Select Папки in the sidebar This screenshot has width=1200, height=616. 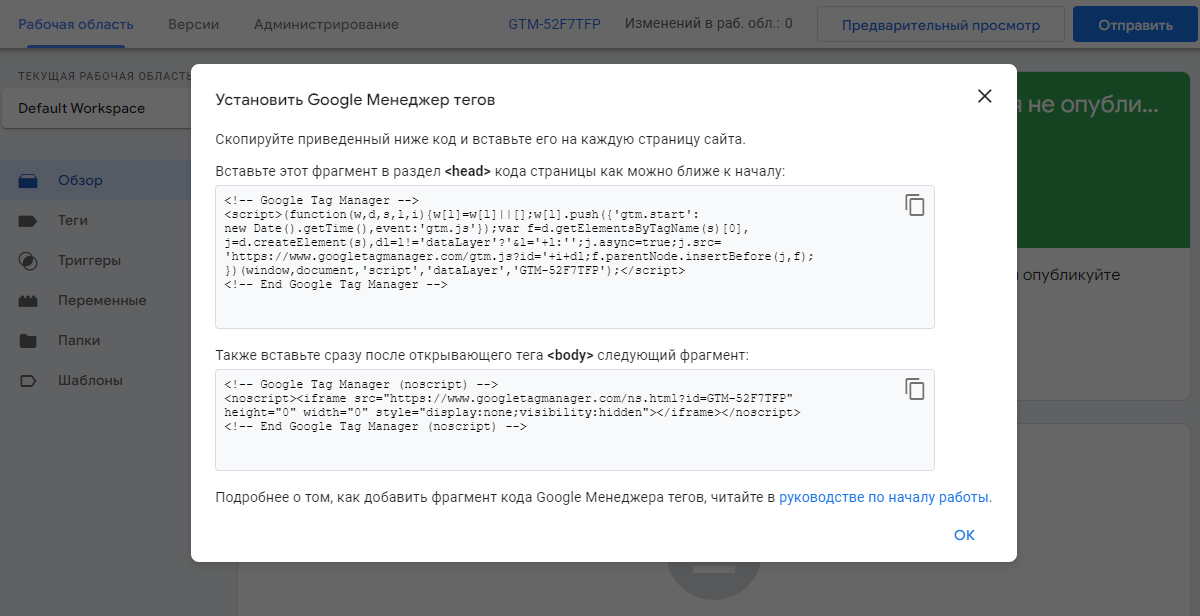tap(96, 341)
